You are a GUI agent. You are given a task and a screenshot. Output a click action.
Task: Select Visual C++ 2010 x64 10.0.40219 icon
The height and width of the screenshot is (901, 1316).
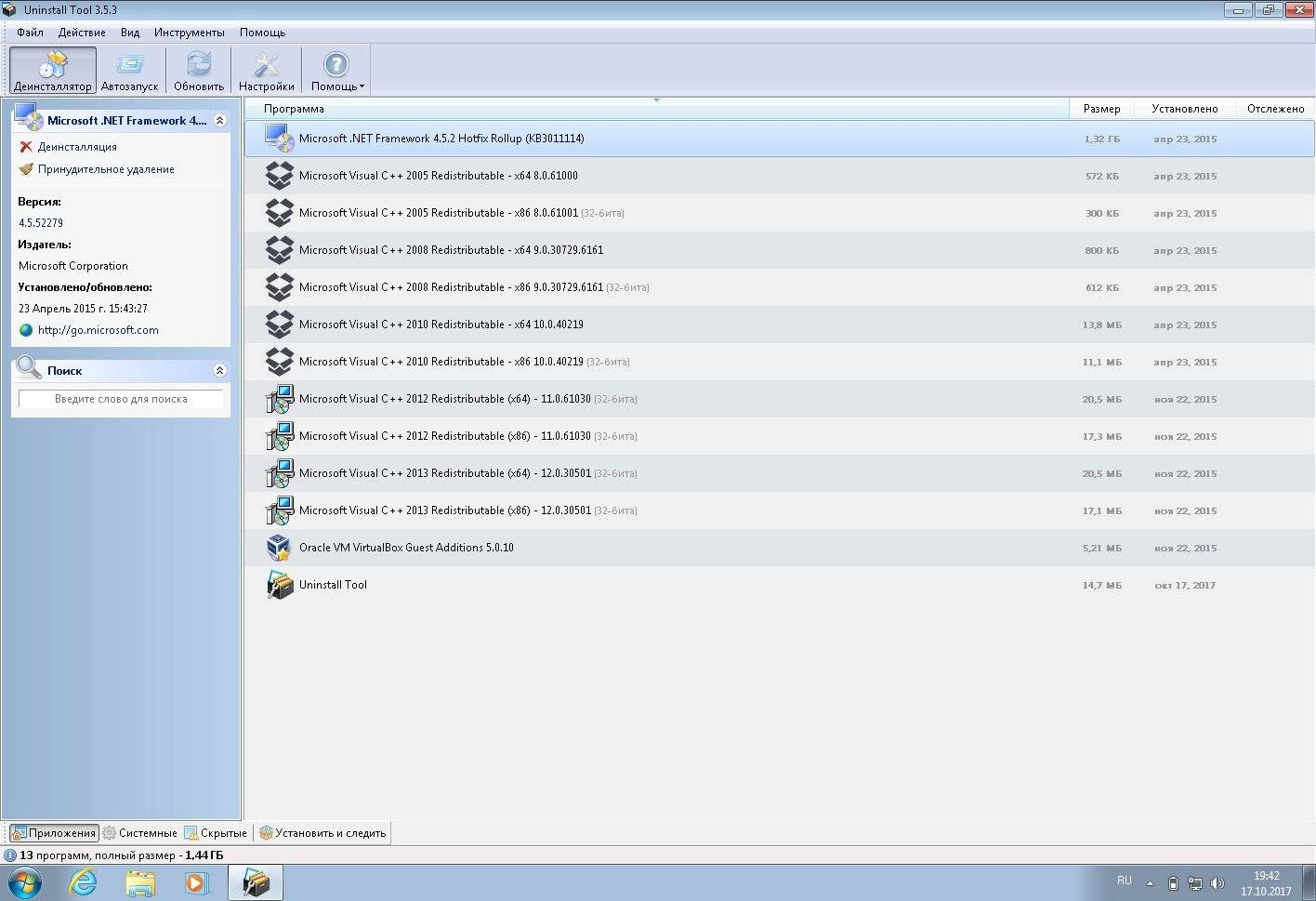pyautogui.click(x=279, y=325)
